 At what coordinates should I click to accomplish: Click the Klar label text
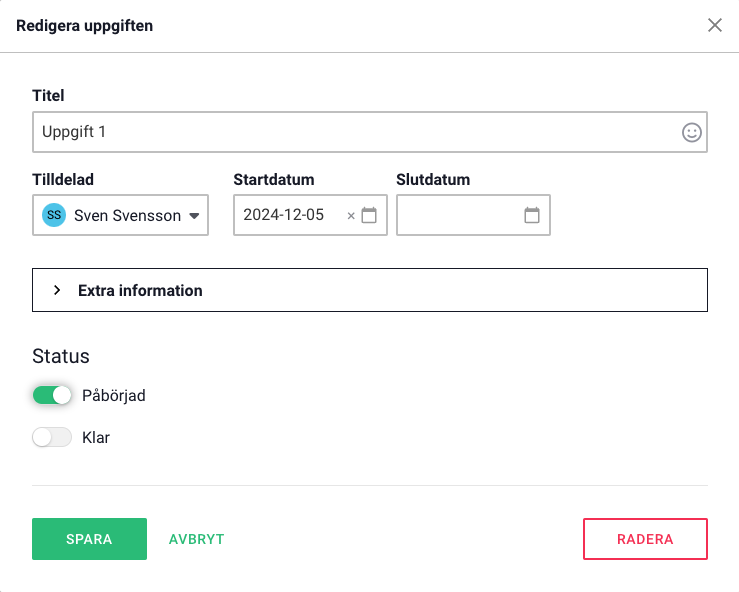(x=96, y=437)
